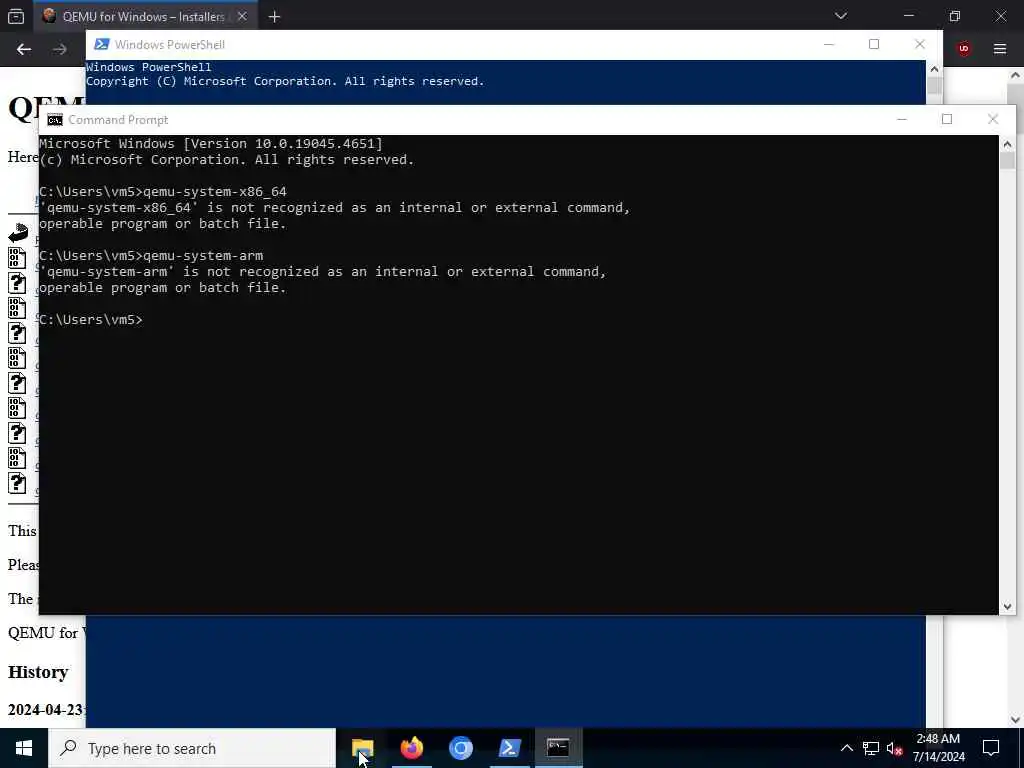Viewport: 1024px width, 768px height.
Task: Click the PowerShell scrollbar up arrow
Action: tap(934, 69)
